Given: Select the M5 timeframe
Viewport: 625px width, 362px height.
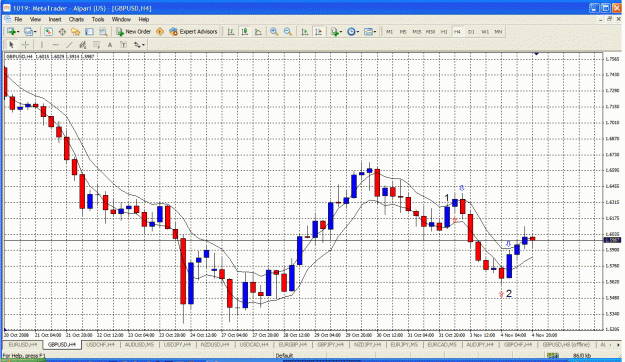Looking at the screenshot, I should point(403,31).
